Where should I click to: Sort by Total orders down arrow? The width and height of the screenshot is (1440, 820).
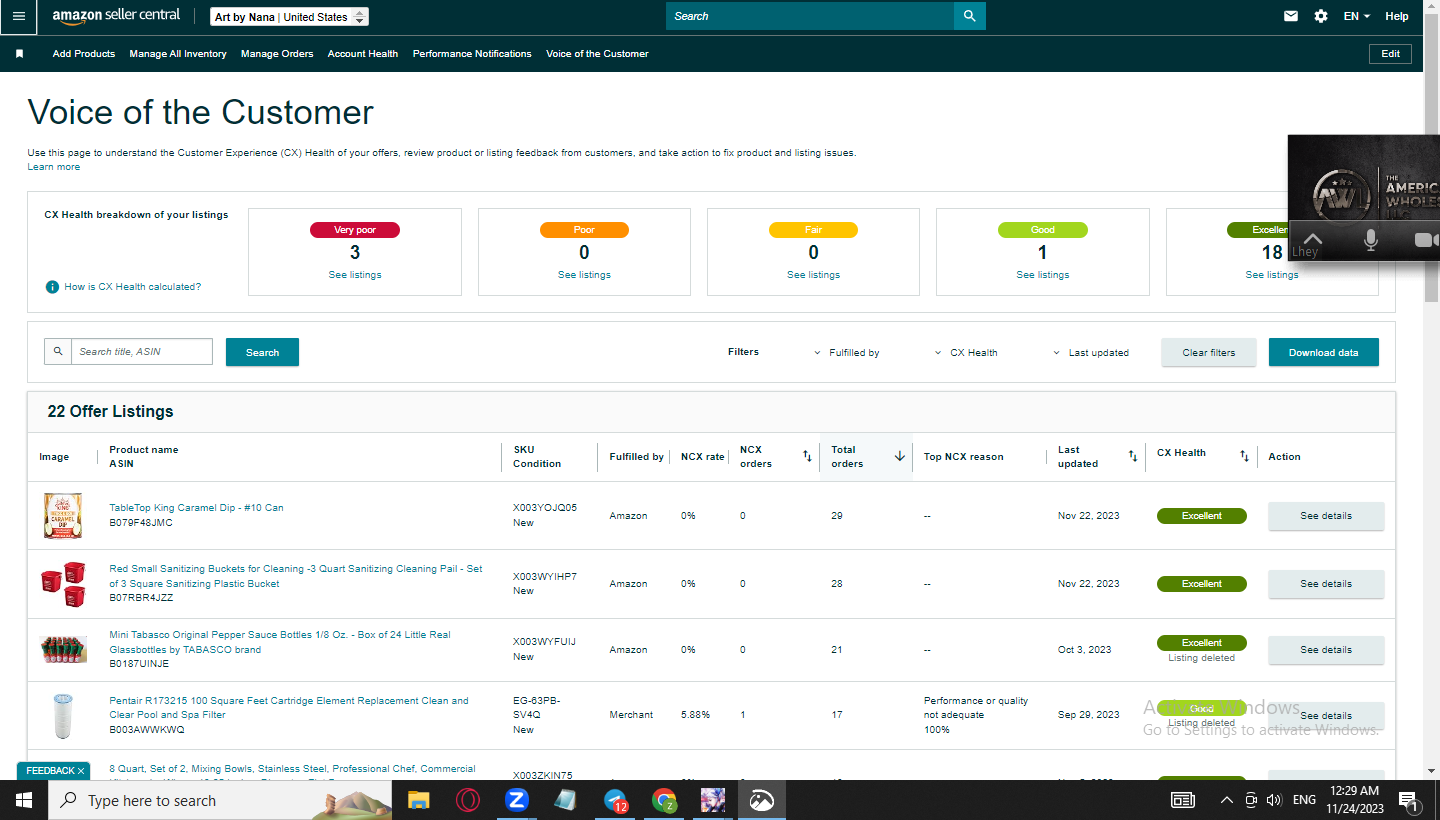tap(899, 456)
